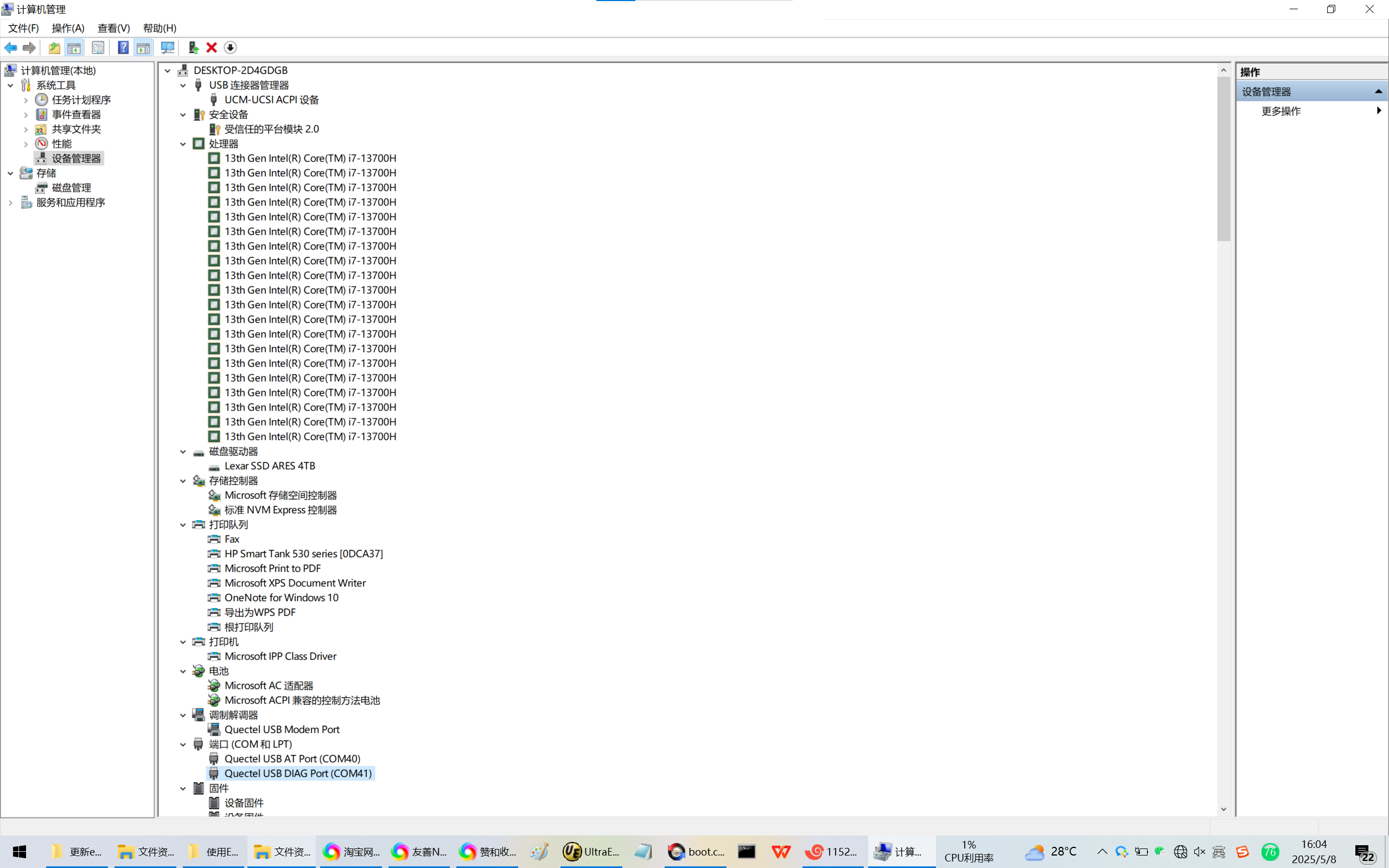Click the blue Back arrow in toolbar
1389x868 pixels.
tap(10, 48)
